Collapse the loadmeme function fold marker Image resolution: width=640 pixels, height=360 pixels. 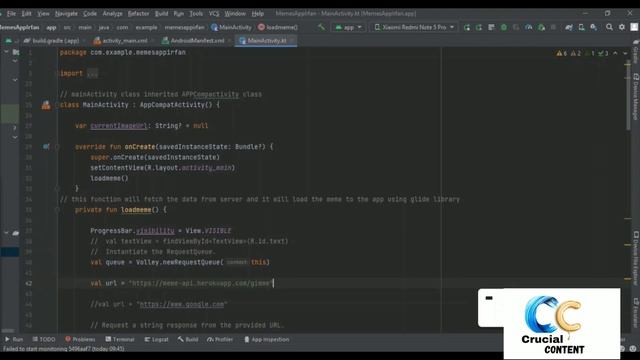pyautogui.click(x=57, y=210)
